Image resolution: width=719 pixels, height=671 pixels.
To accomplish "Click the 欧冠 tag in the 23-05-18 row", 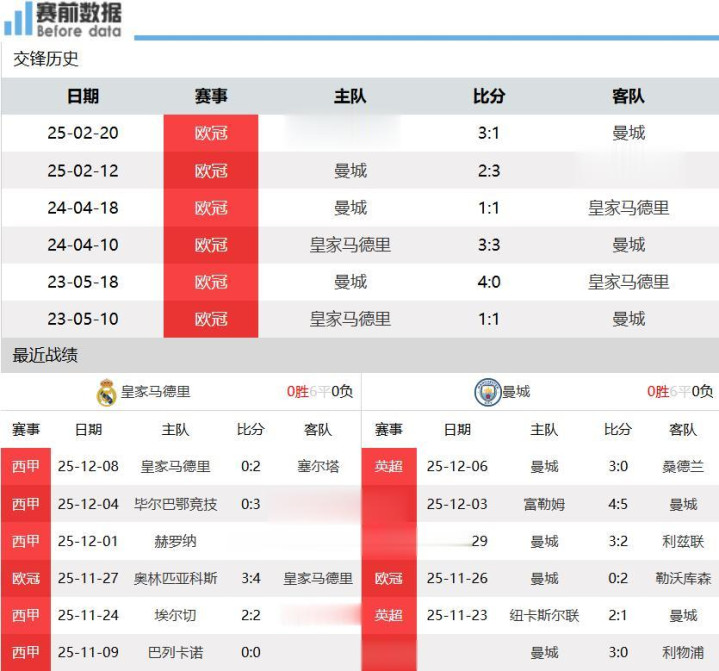I will [211, 282].
